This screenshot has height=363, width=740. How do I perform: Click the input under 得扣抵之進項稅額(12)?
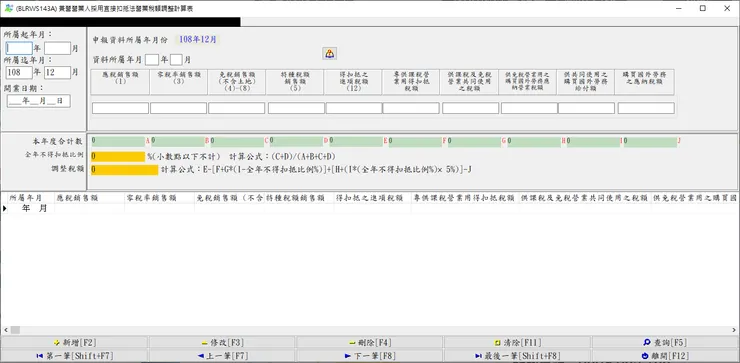click(353, 108)
